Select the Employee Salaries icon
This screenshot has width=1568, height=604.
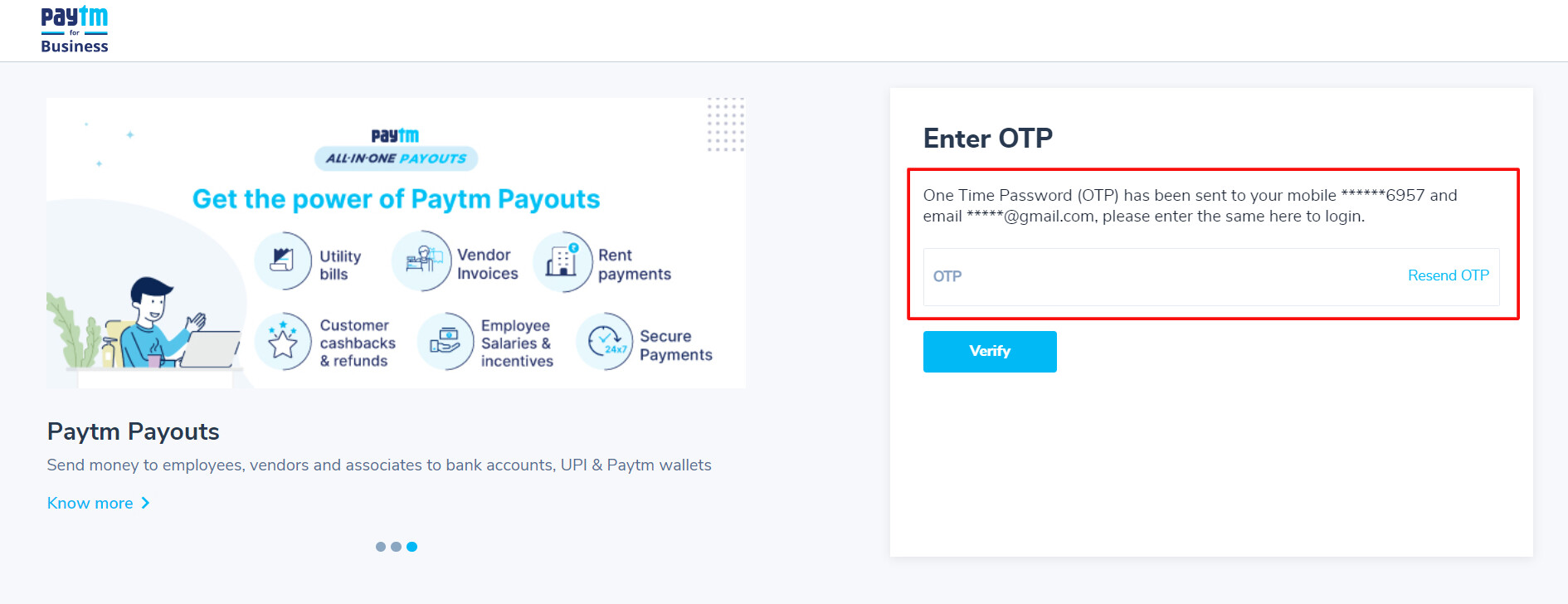pos(446,341)
